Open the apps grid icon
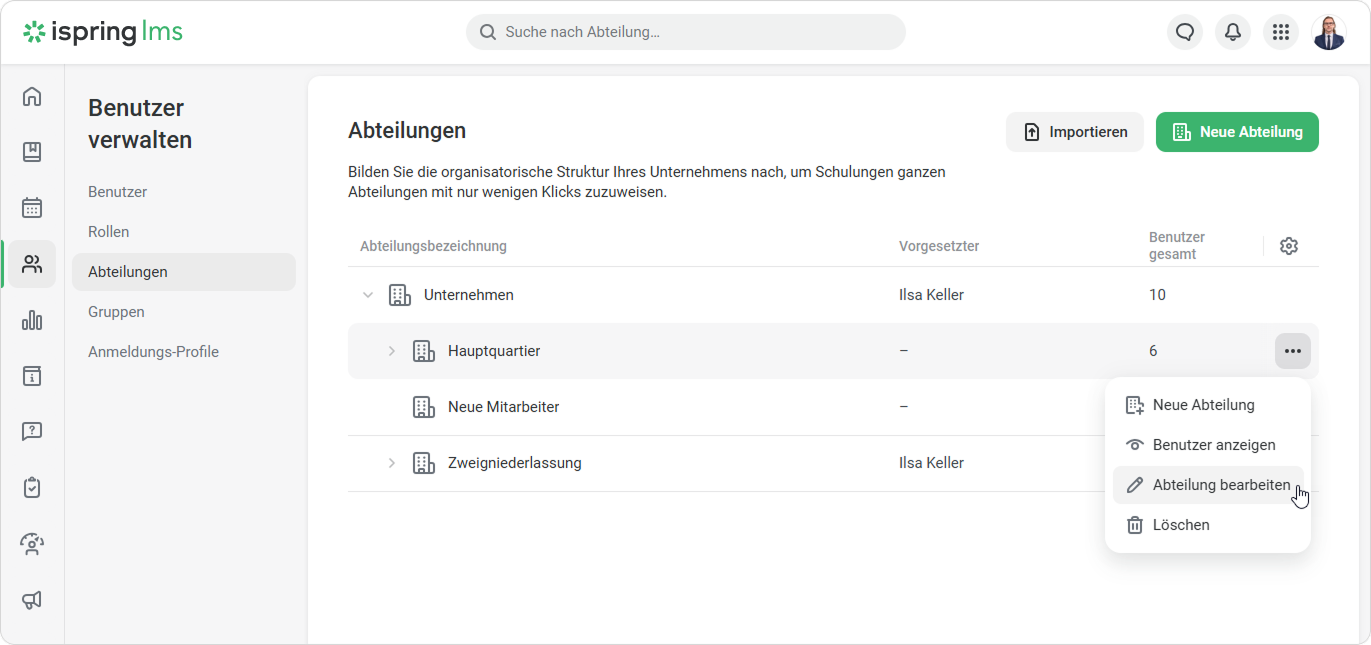 click(x=1281, y=32)
